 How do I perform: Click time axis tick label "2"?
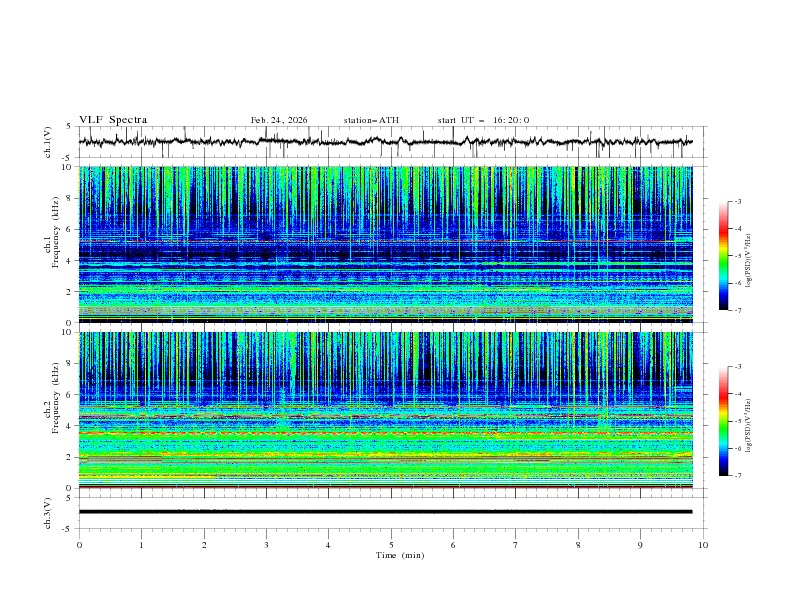point(204,545)
